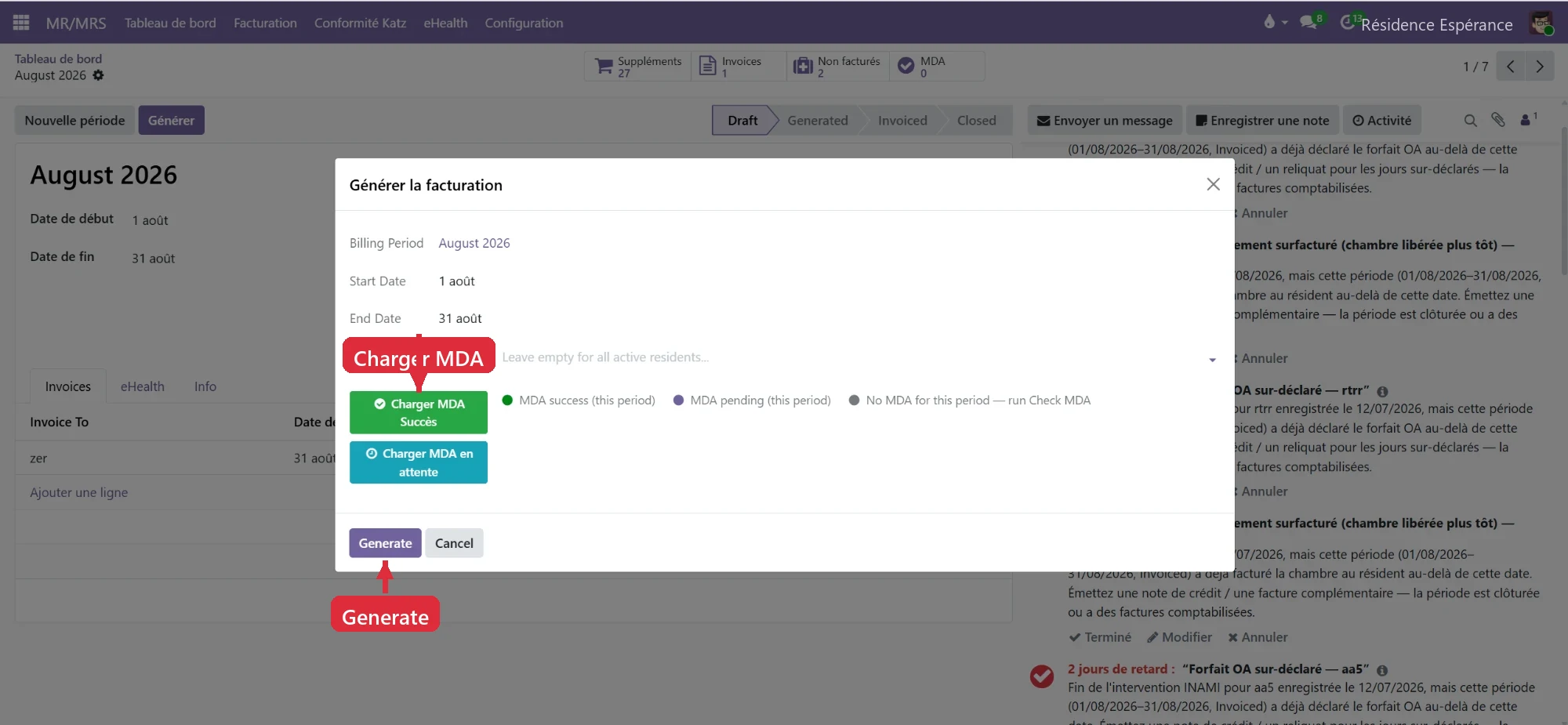Click the info icon beside "Forfait OA sur-déclaré — aa5"

click(x=1382, y=670)
